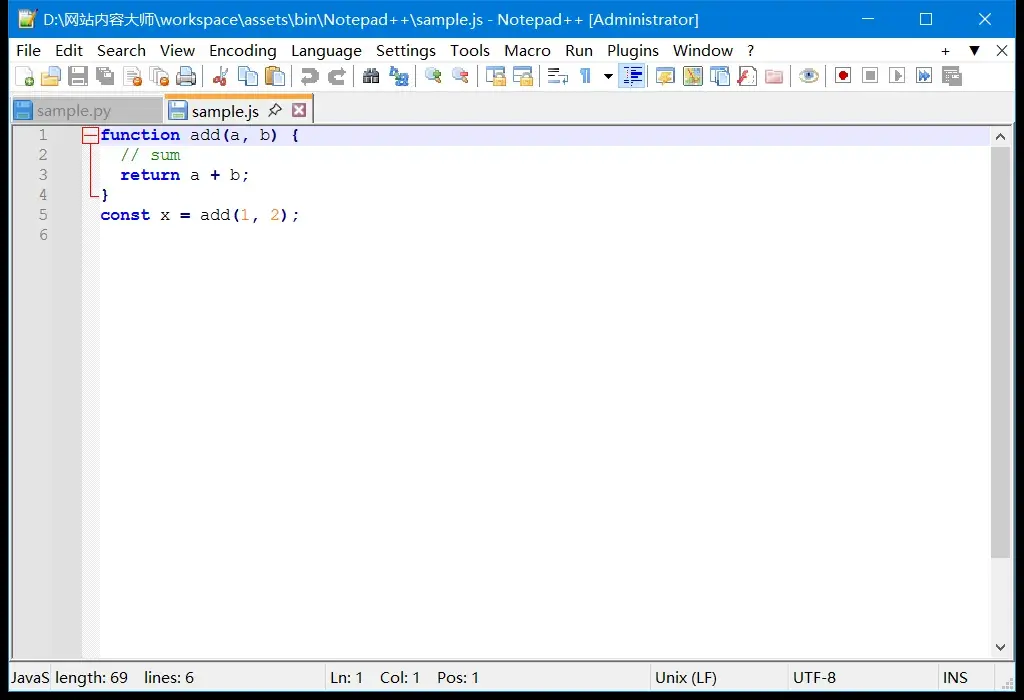Undo the last action
Image resolution: width=1024 pixels, height=700 pixels.
[x=309, y=76]
